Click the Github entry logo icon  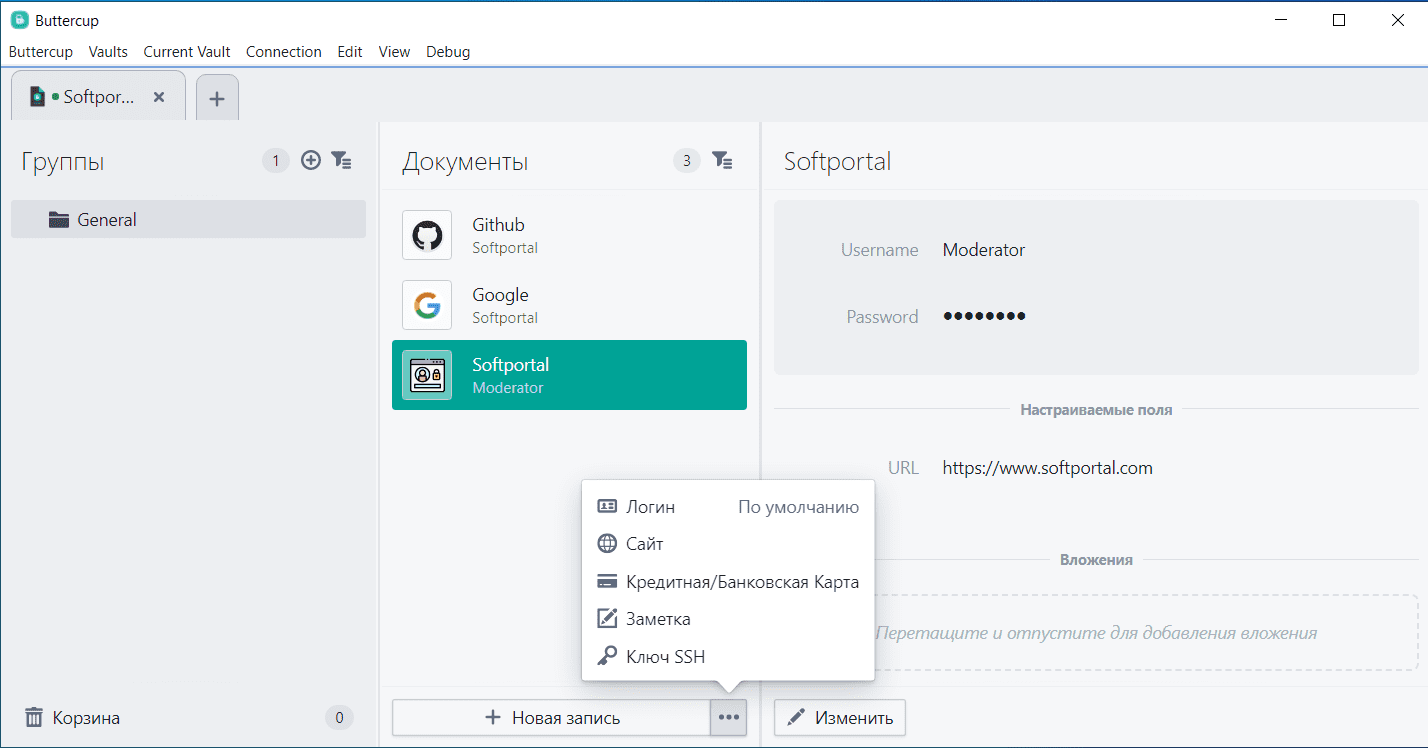click(x=427, y=235)
